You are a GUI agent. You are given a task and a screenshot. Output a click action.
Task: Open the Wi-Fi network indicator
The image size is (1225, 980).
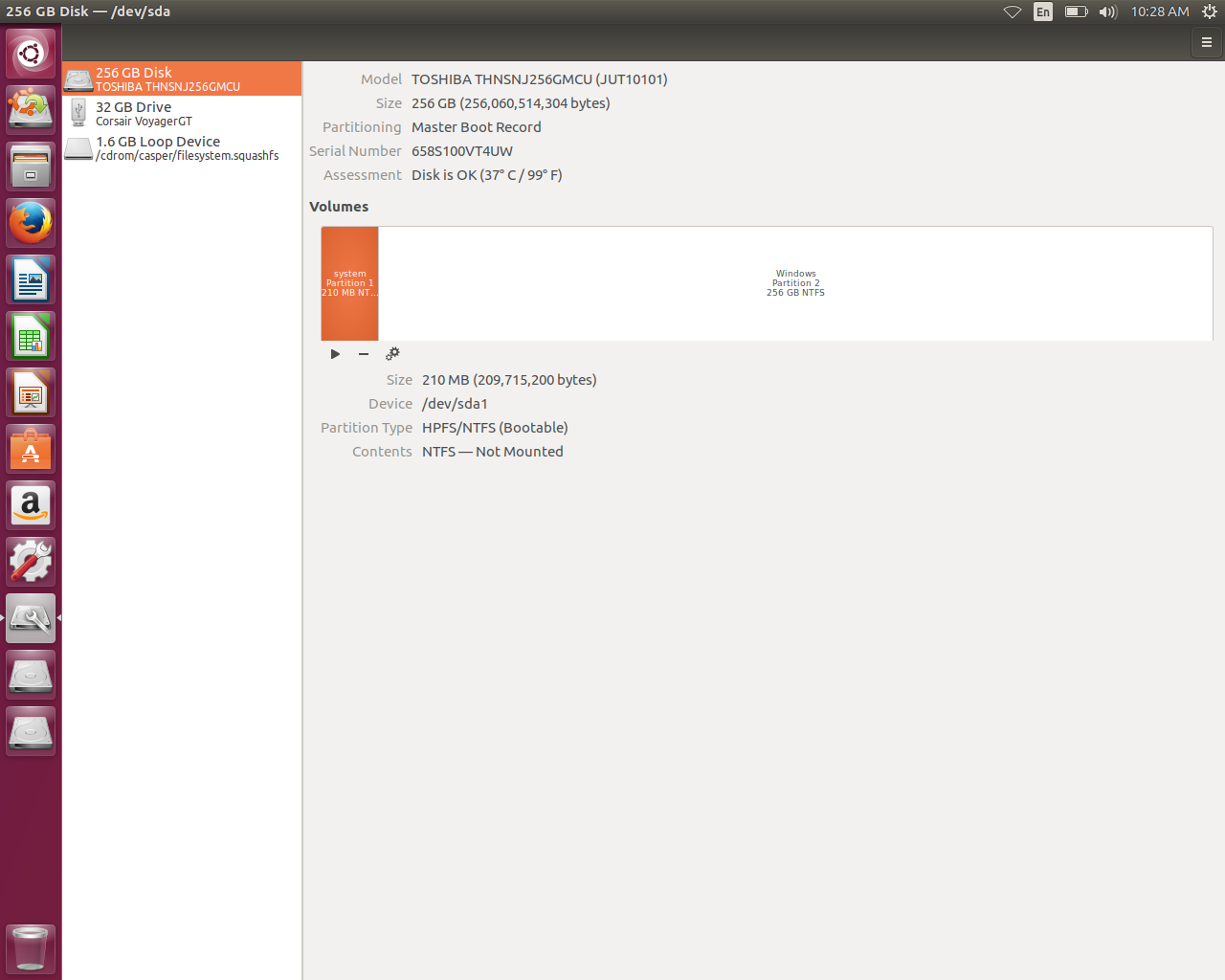click(x=1013, y=11)
